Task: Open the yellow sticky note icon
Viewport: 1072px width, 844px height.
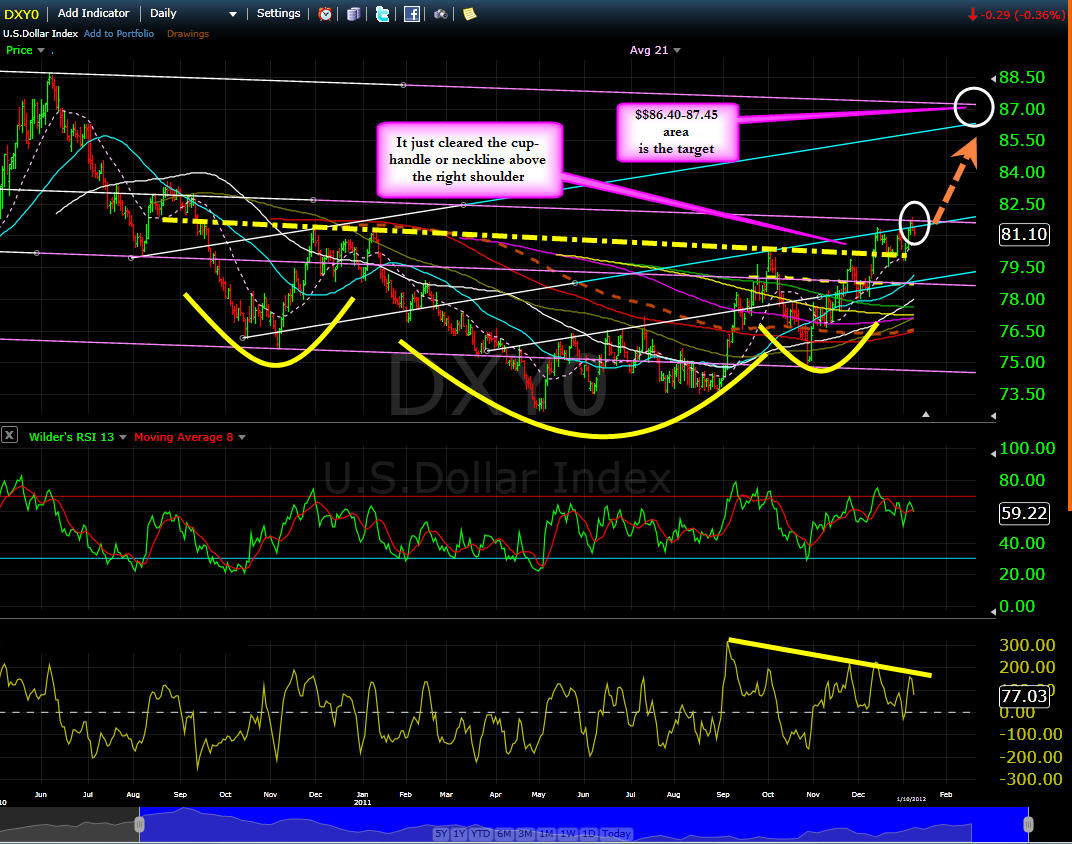Action: (x=470, y=14)
